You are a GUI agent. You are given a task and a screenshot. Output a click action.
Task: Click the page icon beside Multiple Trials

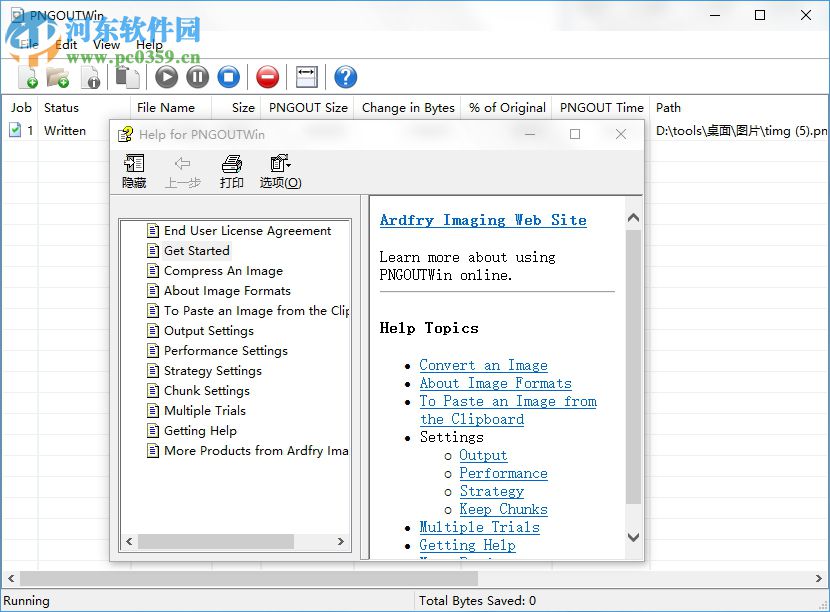point(153,411)
